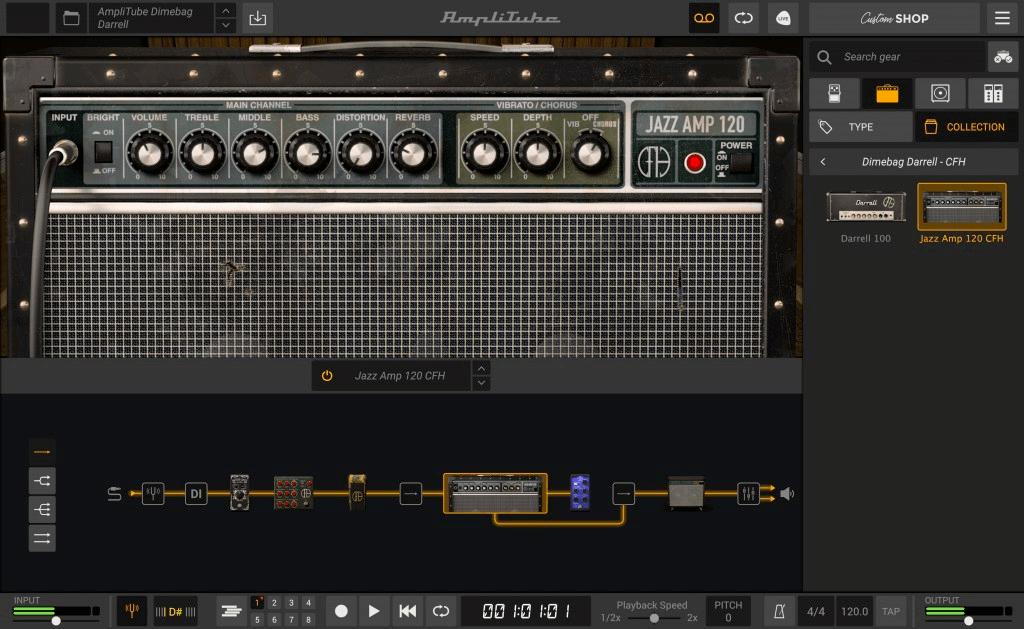Switch gear browser to COLLECTION view
The width and height of the screenshot is (1024, 629).
tap(967, 127)
